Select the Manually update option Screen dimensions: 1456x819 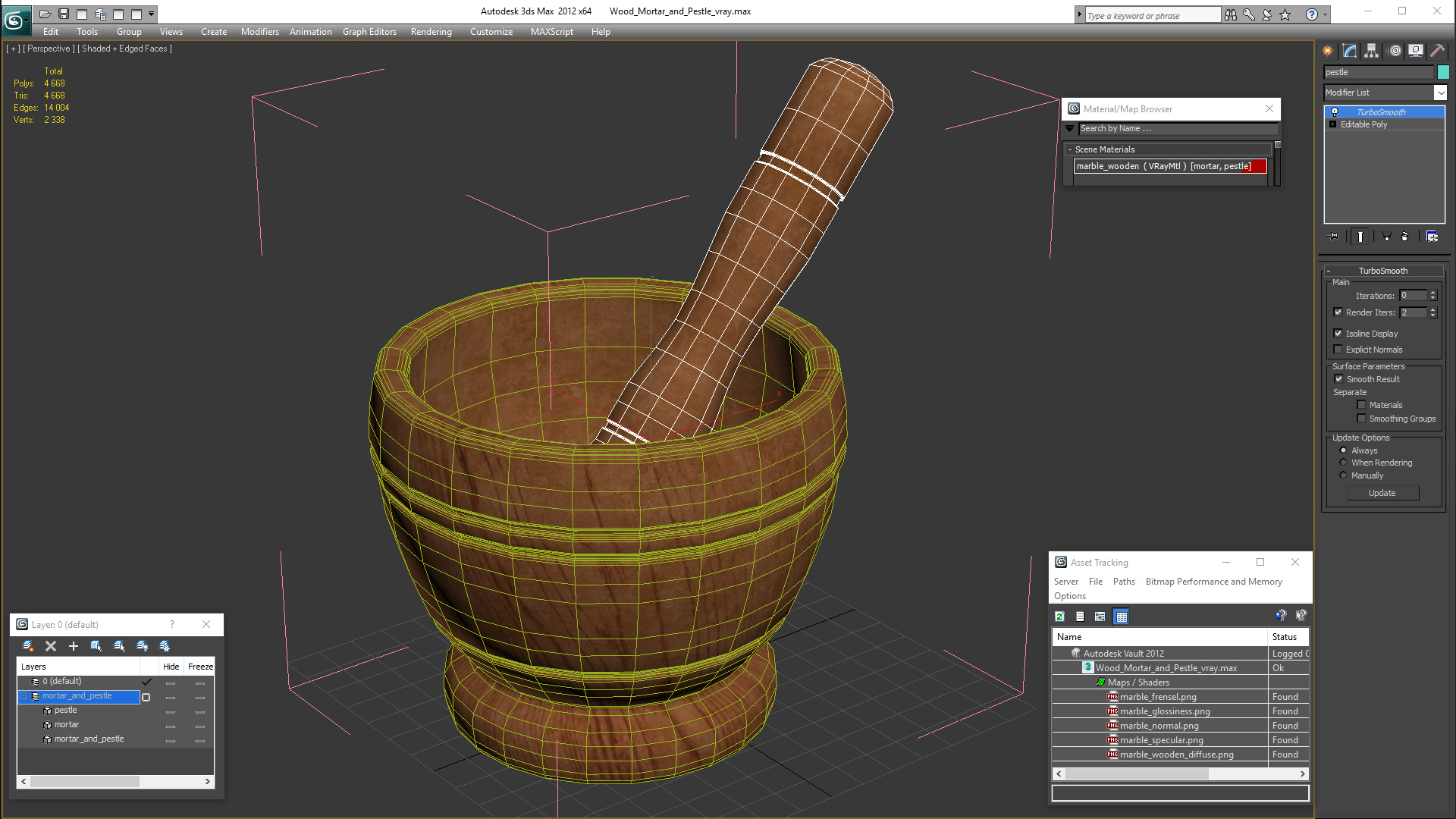[1344, 475]
